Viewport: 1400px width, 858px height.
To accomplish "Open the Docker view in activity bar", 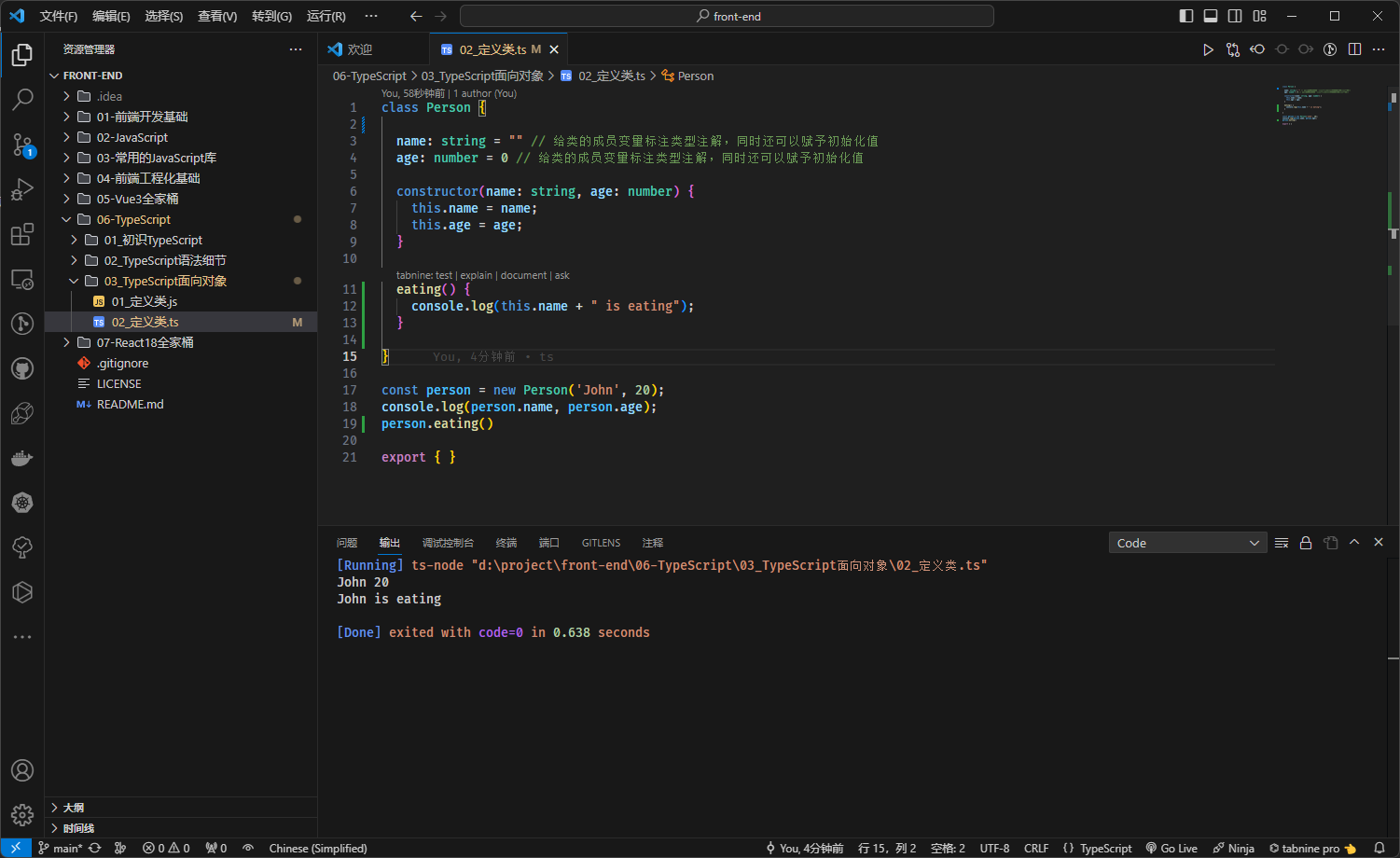I will (x=22, y=458).
